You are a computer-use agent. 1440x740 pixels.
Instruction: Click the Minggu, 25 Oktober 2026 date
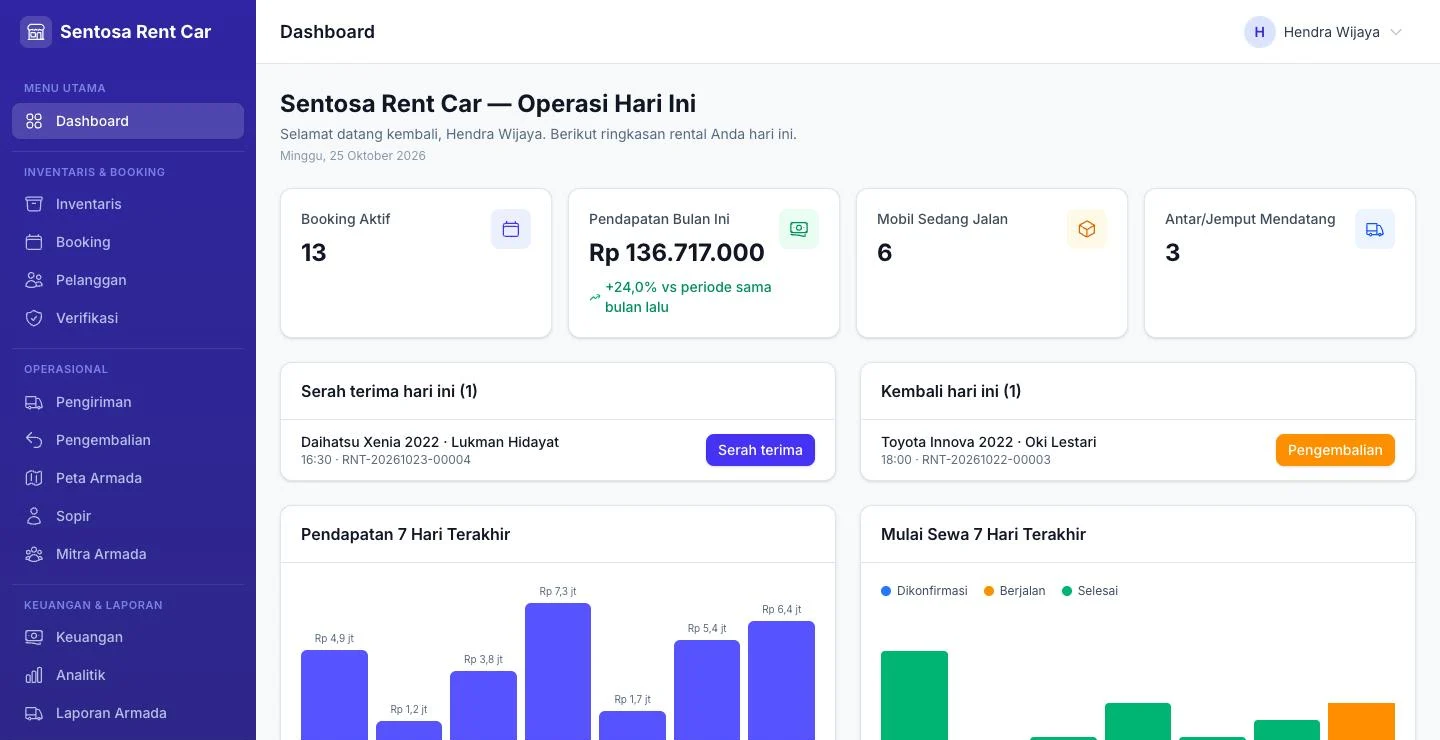[353, 156]
